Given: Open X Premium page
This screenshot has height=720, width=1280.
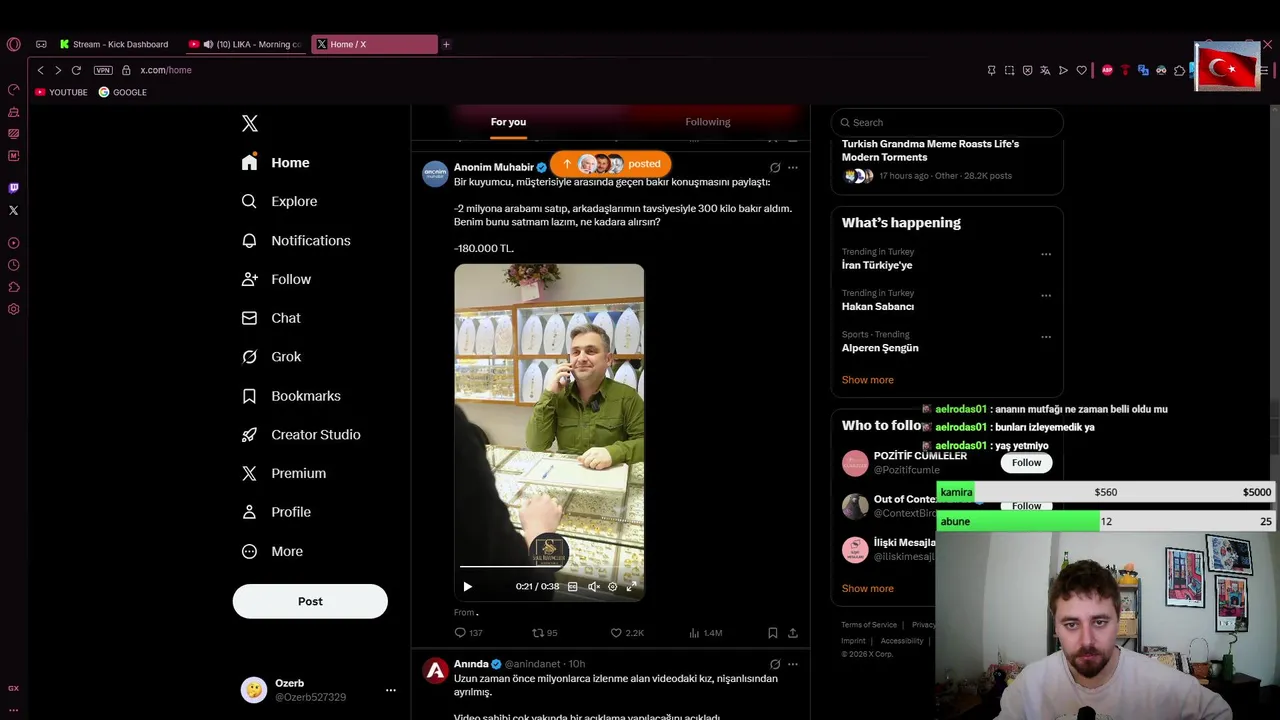Looking at the screenshot, I should coord(284,473).
